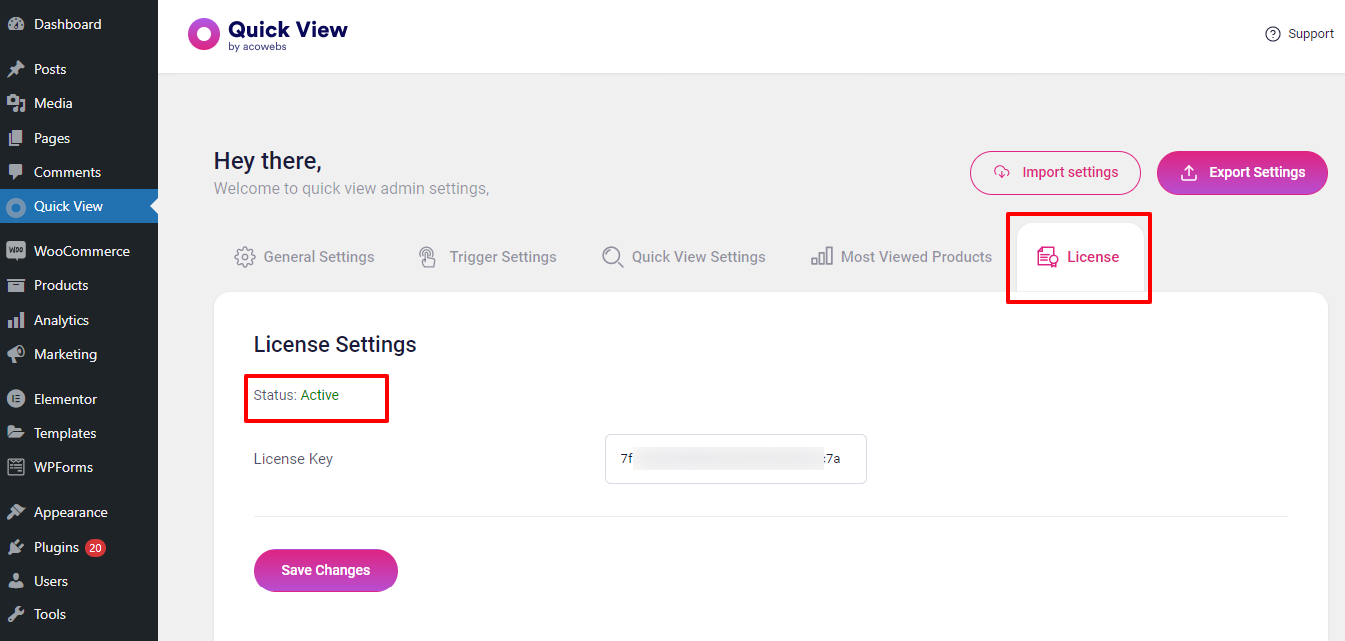1345x641 pixels.
Task: Click the Appearance paintbrush icon
Action: tap(16, 512)
